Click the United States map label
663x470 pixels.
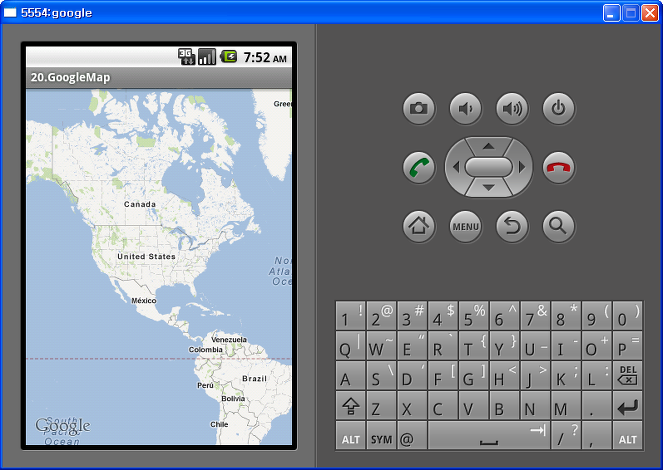pyautogui.click(x=146, y=256)
